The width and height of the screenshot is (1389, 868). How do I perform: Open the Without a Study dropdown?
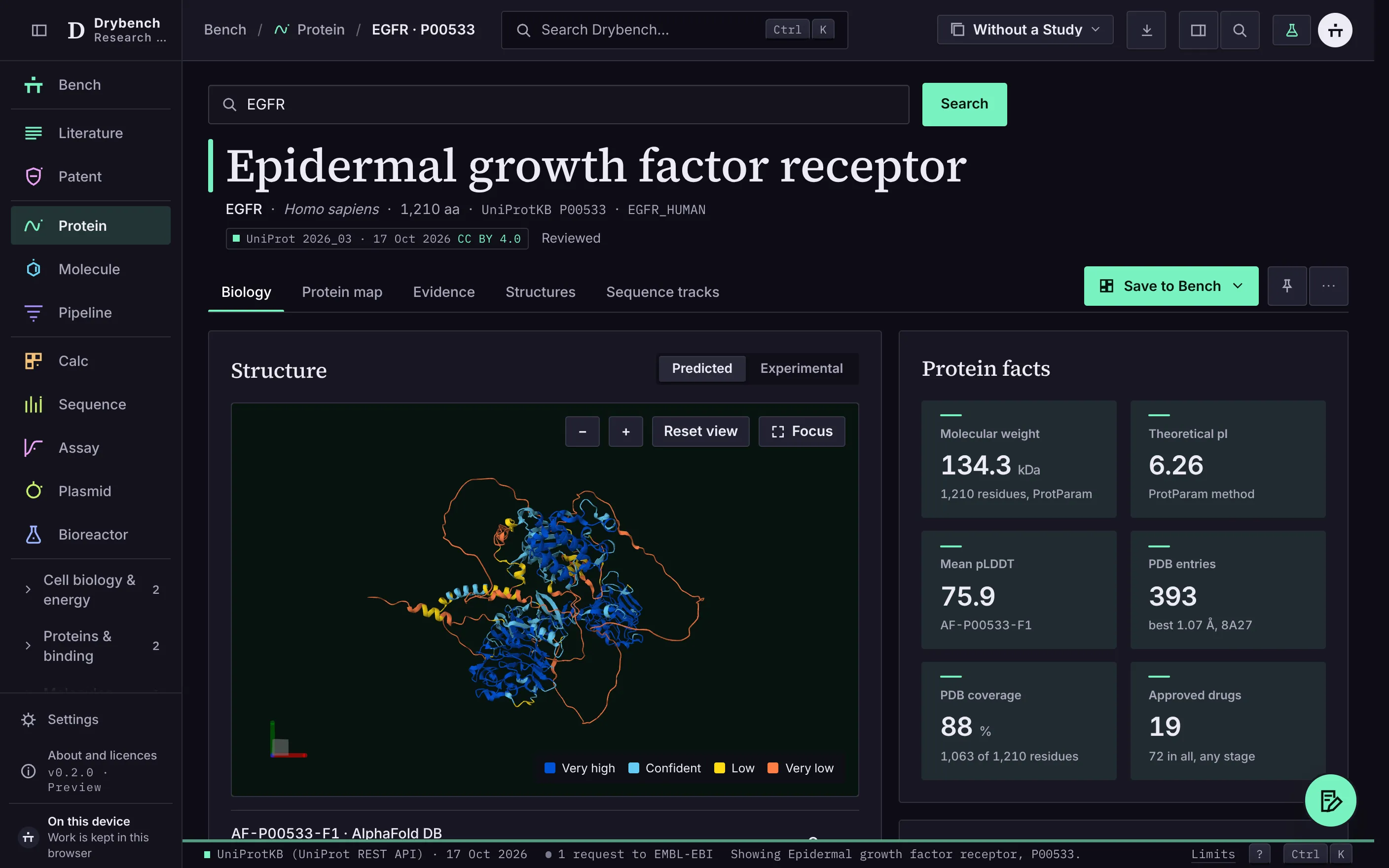(1025, 30)
